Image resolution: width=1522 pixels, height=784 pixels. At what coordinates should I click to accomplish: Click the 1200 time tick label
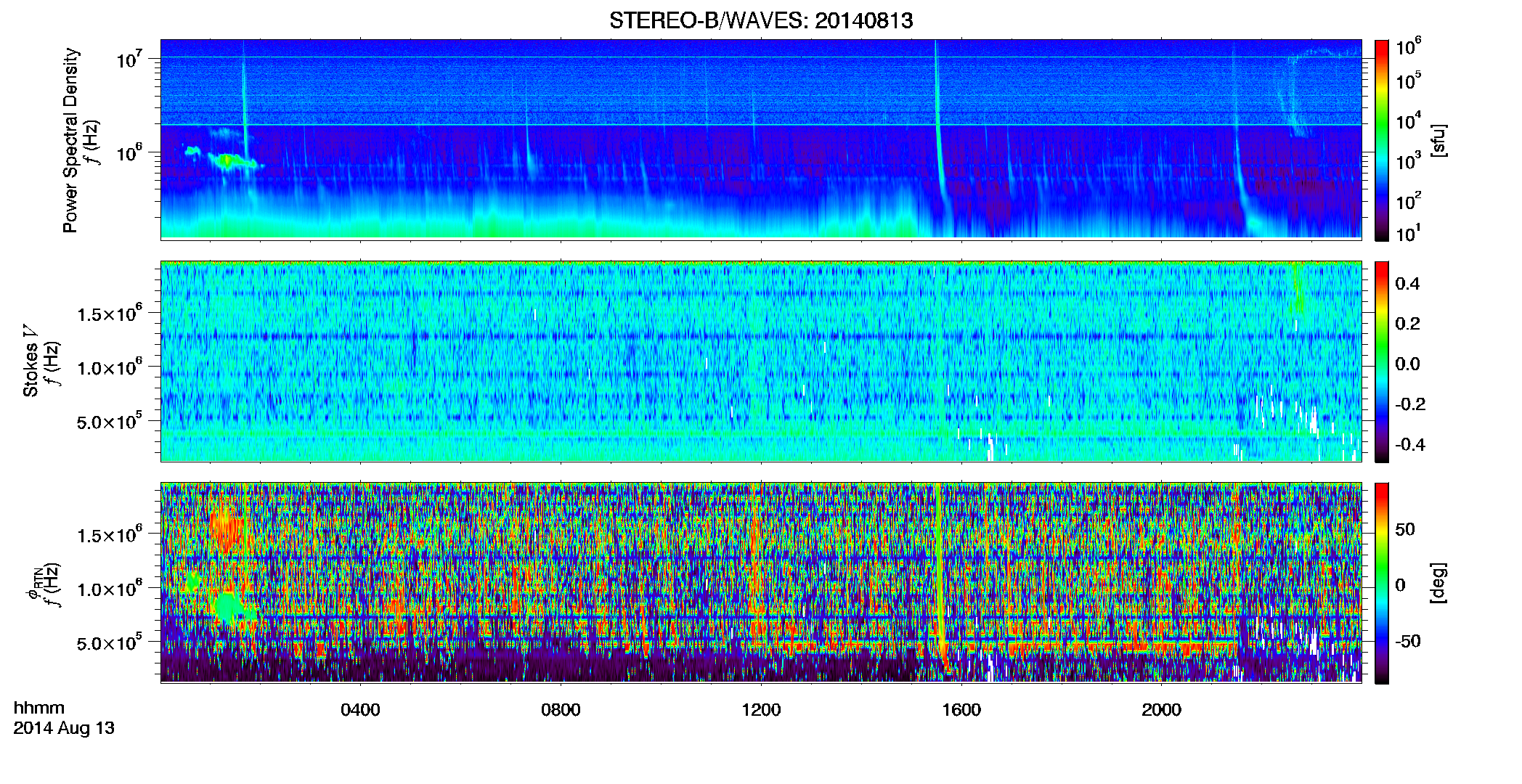pyautogui.click(x=761, y=709)
